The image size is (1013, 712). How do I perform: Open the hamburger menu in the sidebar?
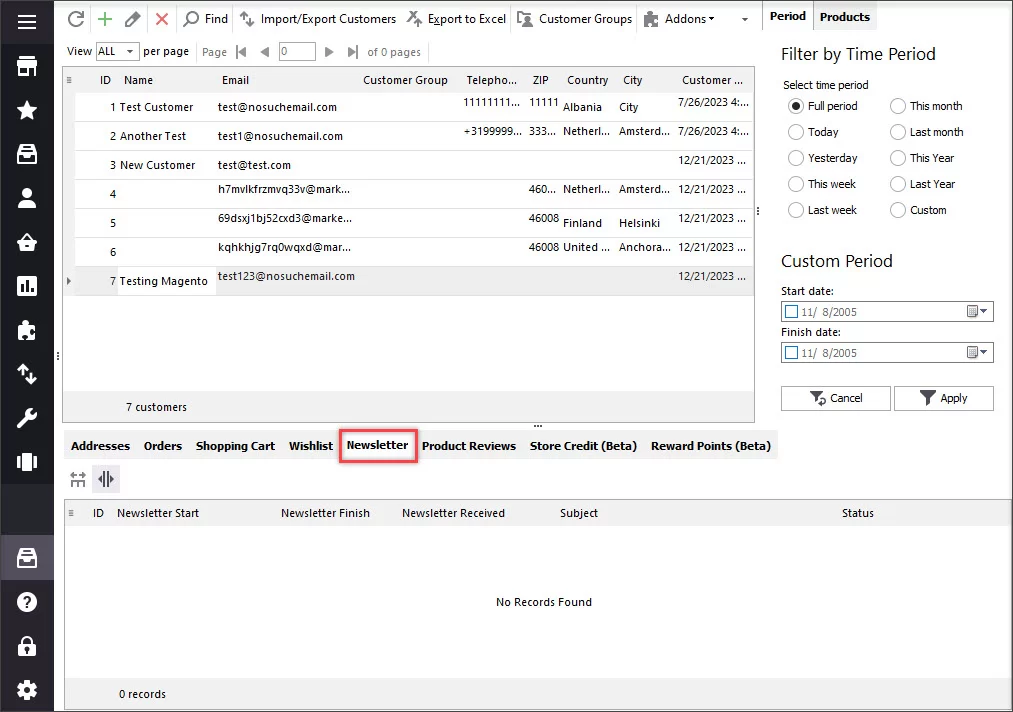26,22
